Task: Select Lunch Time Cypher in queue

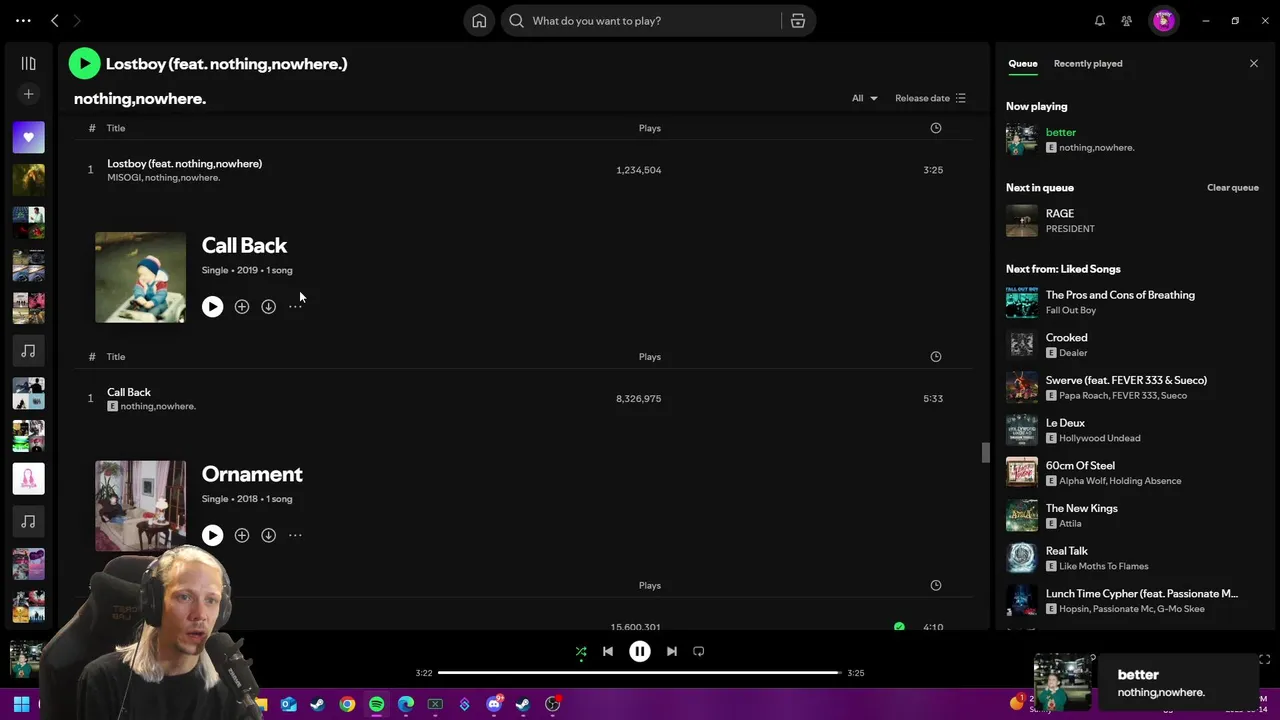Action: 1132,601
